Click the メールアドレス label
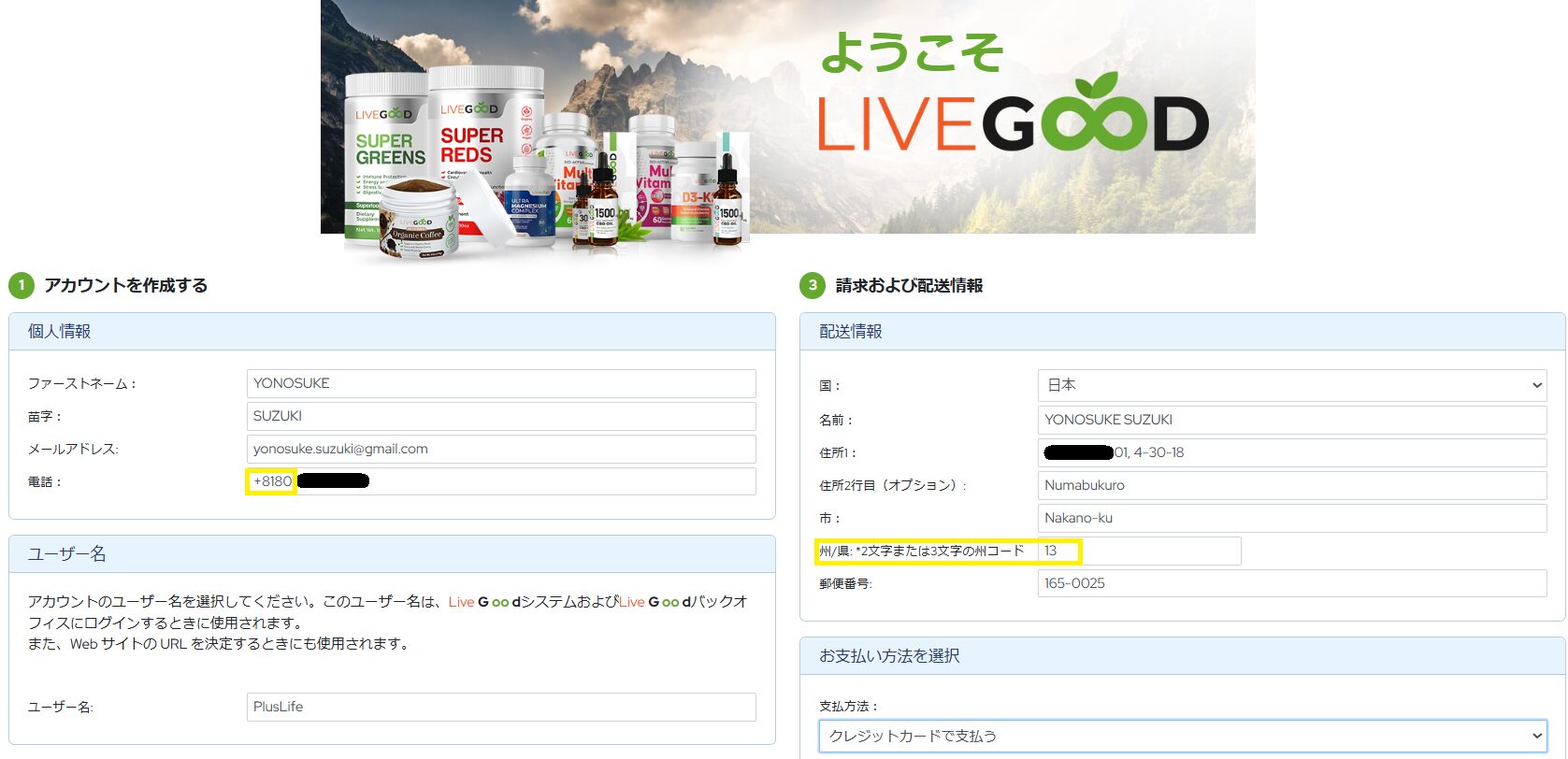Image resolution: width=1568 pixels, height=759 pixels. coord(73,449)
